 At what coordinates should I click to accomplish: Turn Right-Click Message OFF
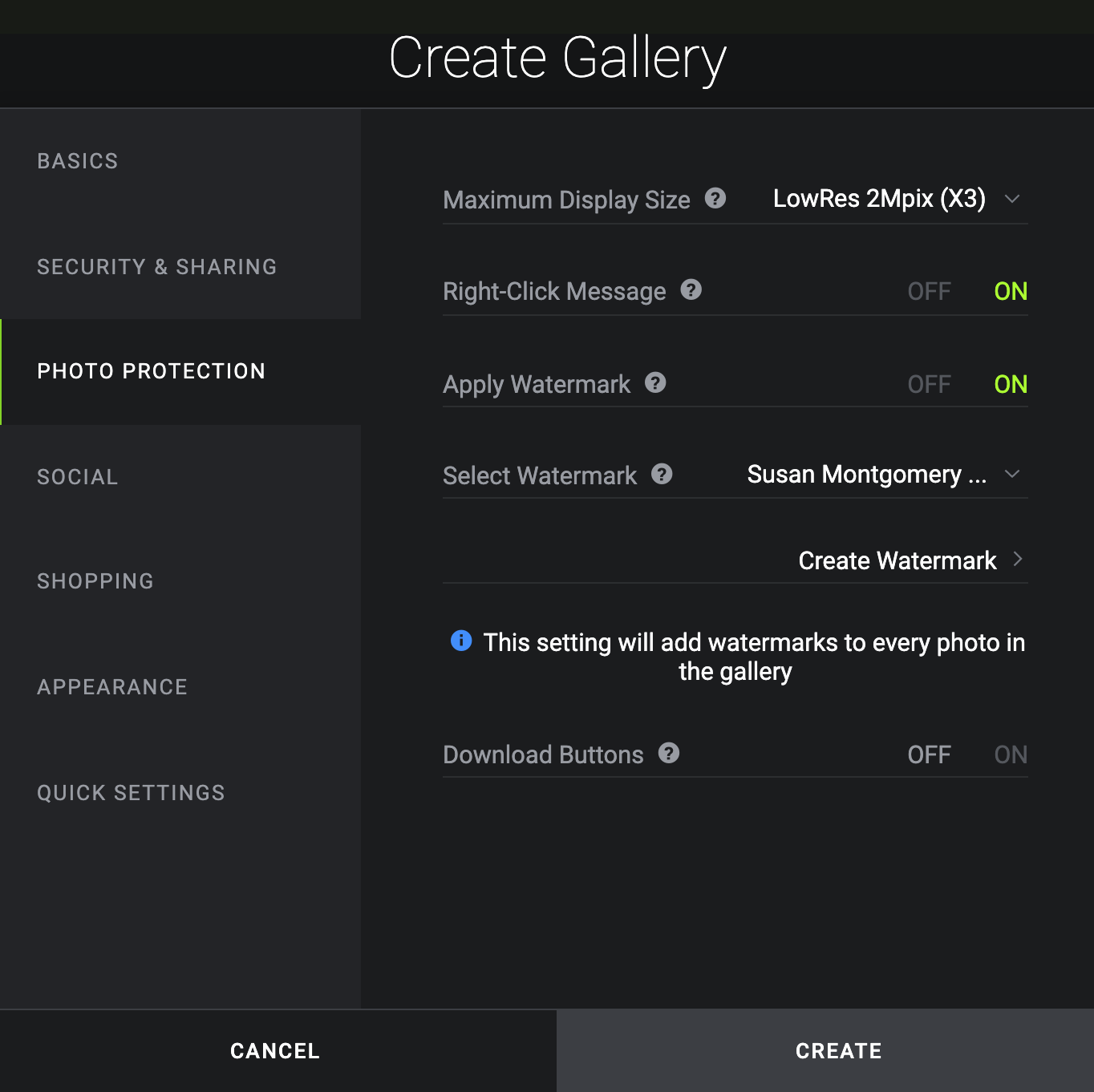[x=929, y=291]
